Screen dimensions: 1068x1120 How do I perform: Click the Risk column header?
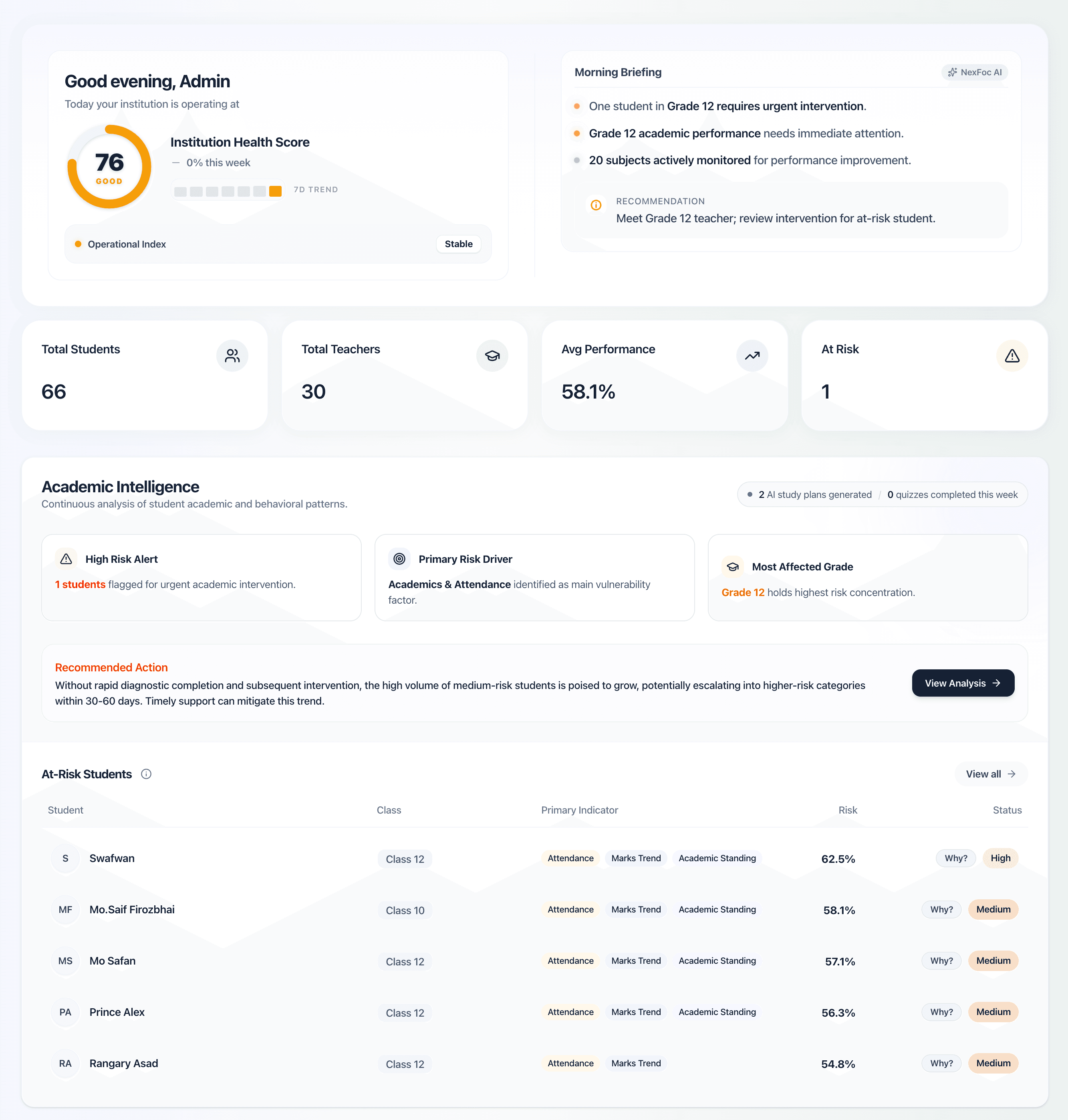tap(848, 810)
